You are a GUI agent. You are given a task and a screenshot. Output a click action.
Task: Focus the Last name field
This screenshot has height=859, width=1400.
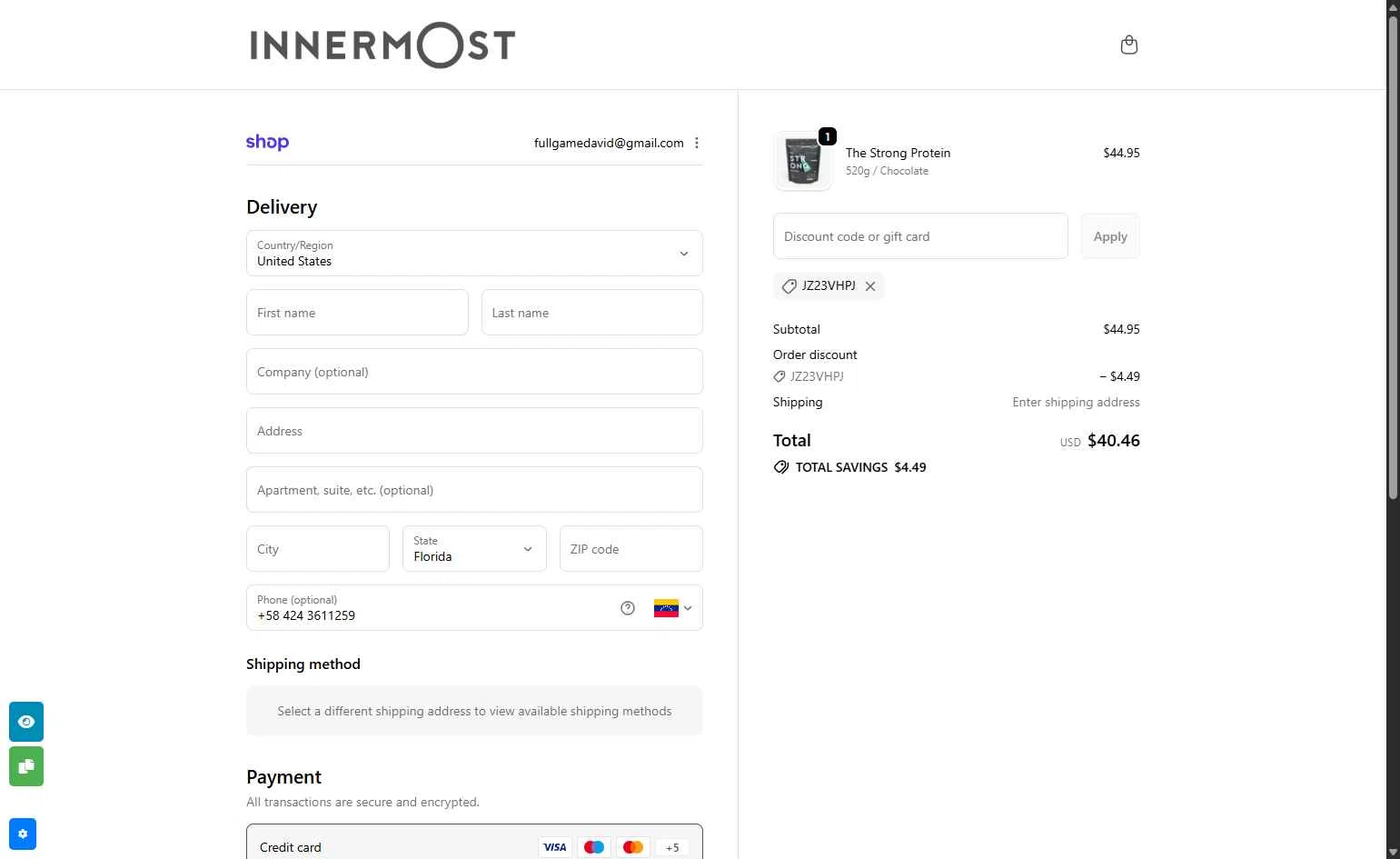592,313
